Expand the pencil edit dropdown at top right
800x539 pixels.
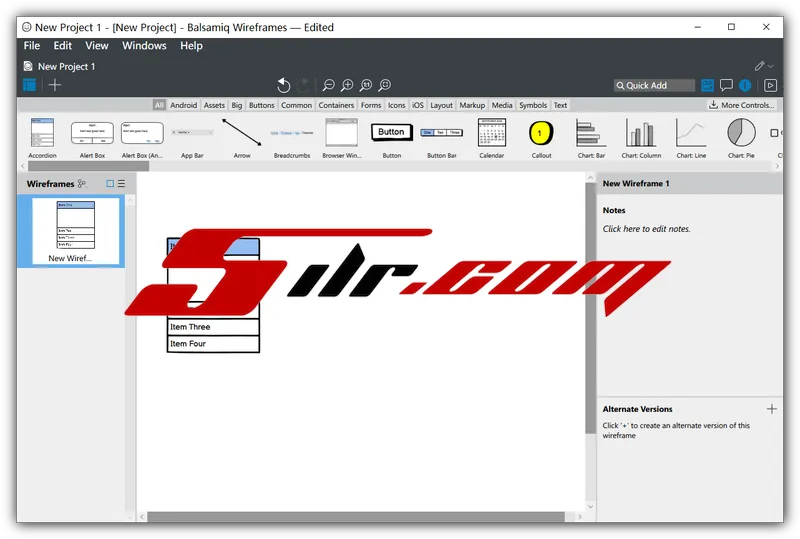tap(764, 66)
